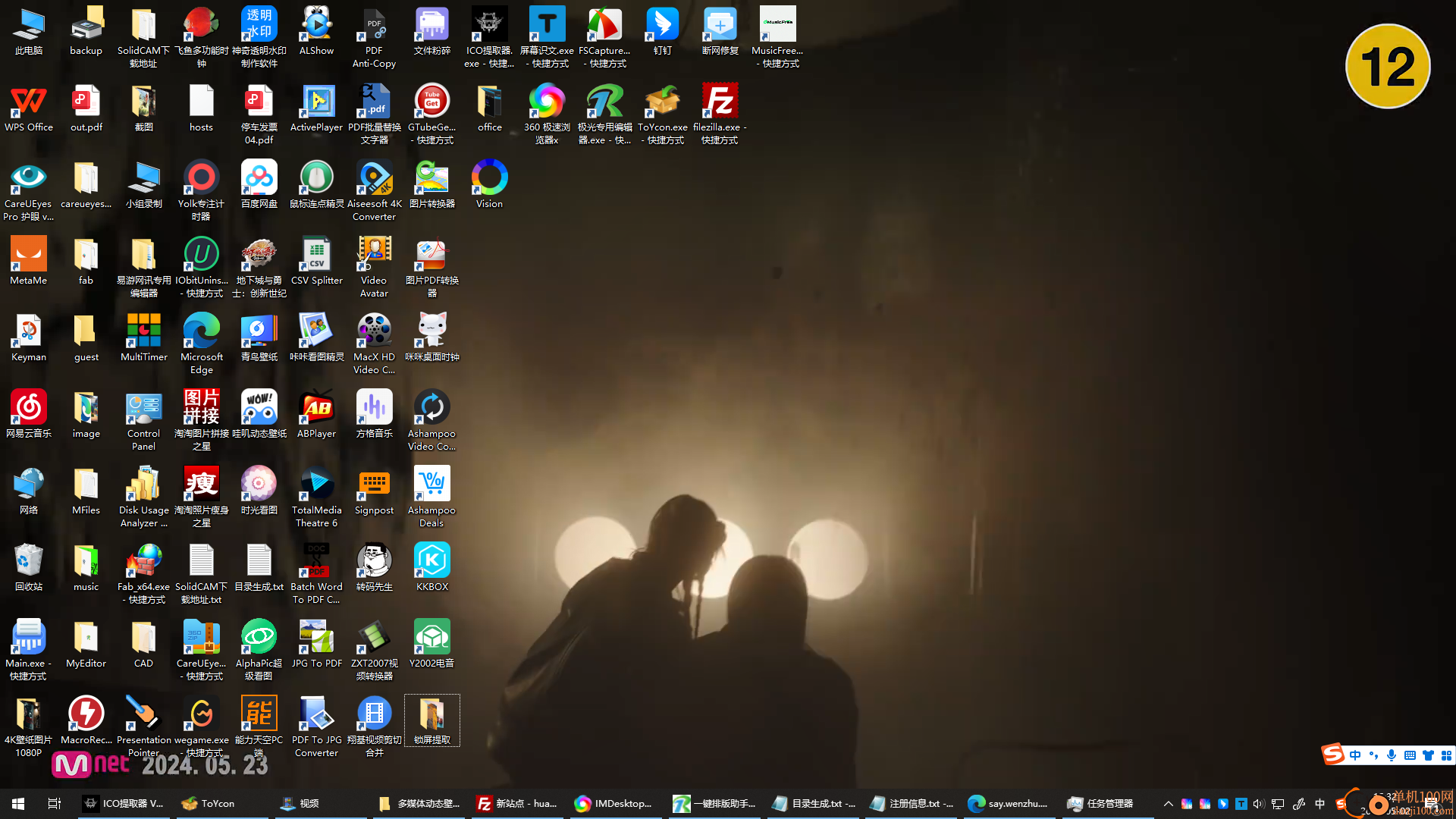Open the ActivePlayer desktop icon
The width and height of the screenshot is (1456, 819).
(x=316, y=108)
